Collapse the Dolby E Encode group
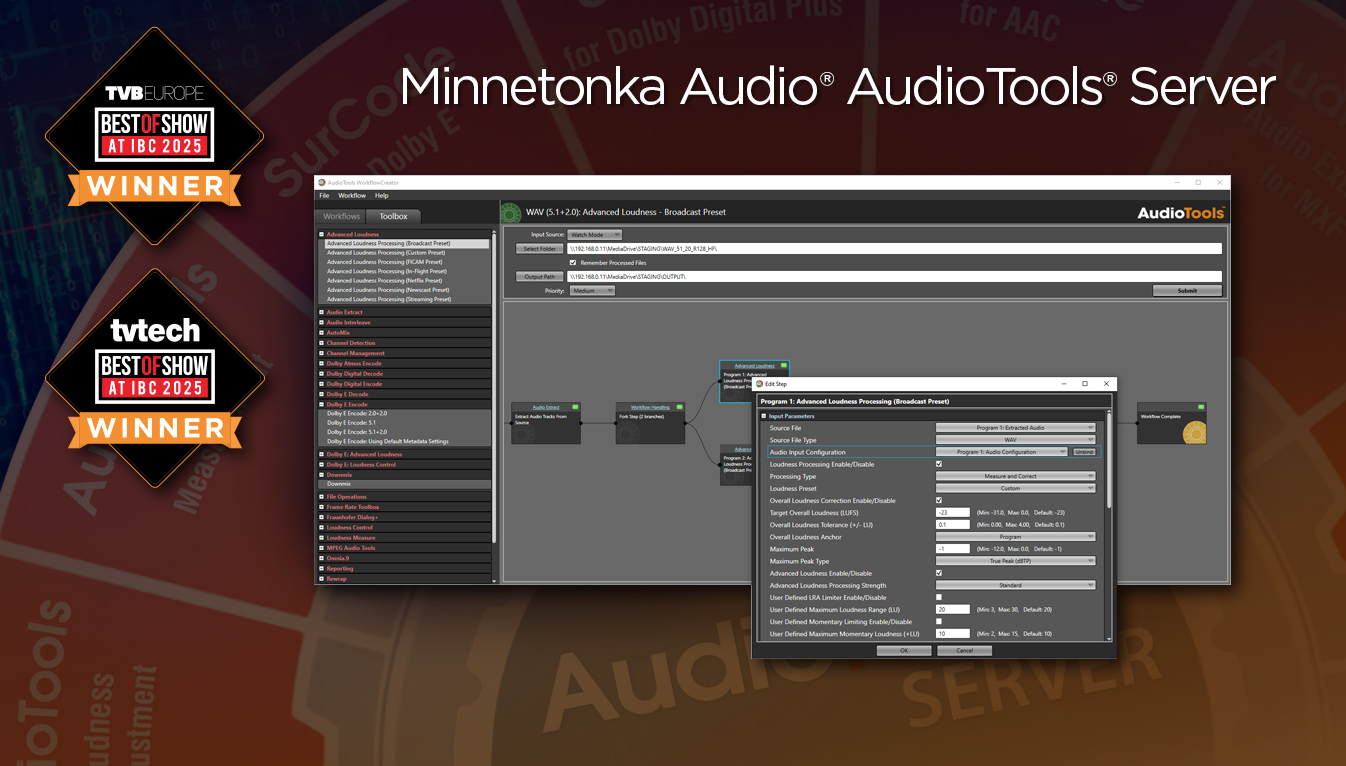 click(x=322, y=404)
